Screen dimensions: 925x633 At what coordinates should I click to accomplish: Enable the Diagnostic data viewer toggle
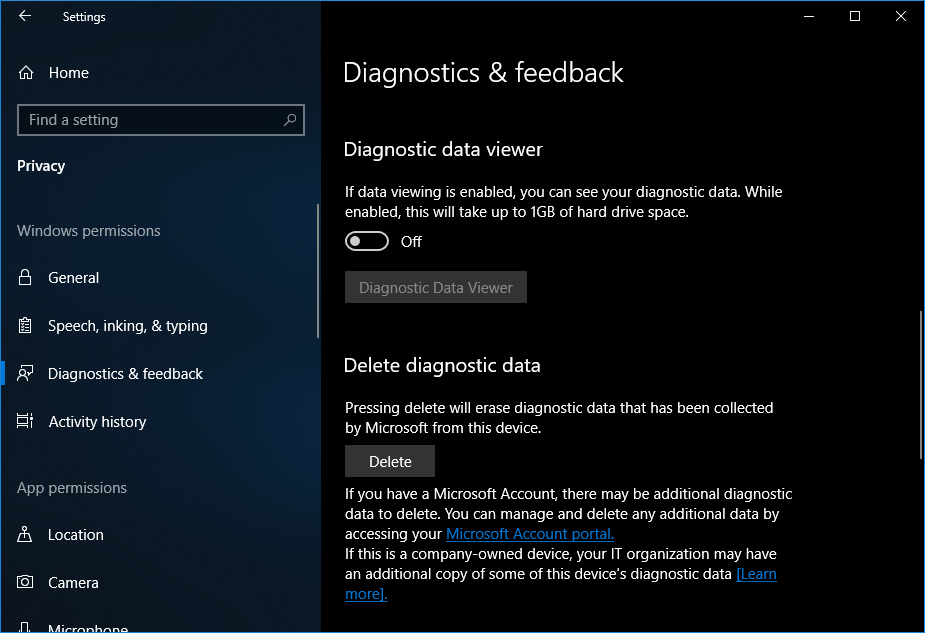click(366, 242)
